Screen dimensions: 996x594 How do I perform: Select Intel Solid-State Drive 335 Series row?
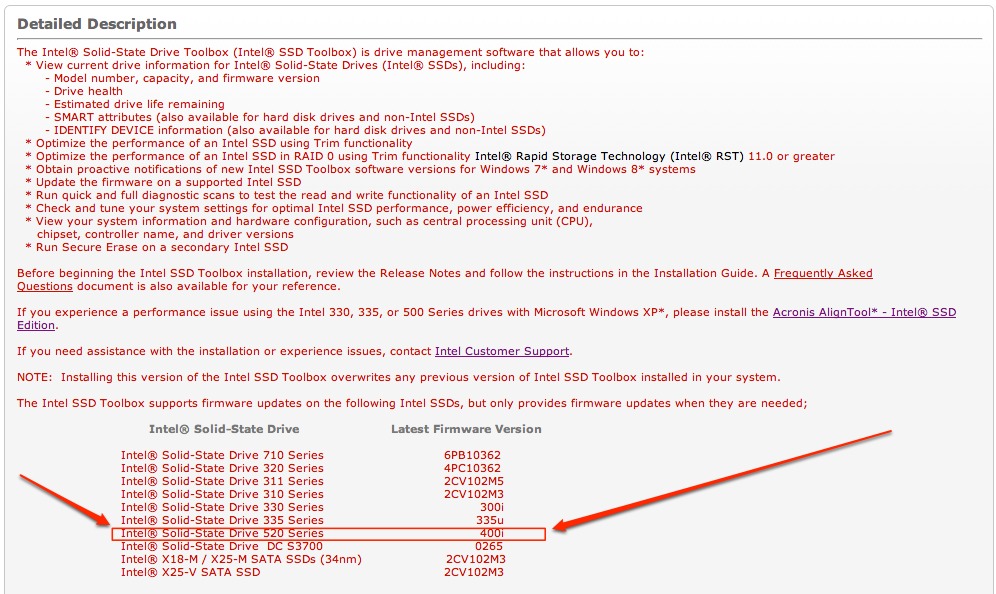click(x=312, y=520)
